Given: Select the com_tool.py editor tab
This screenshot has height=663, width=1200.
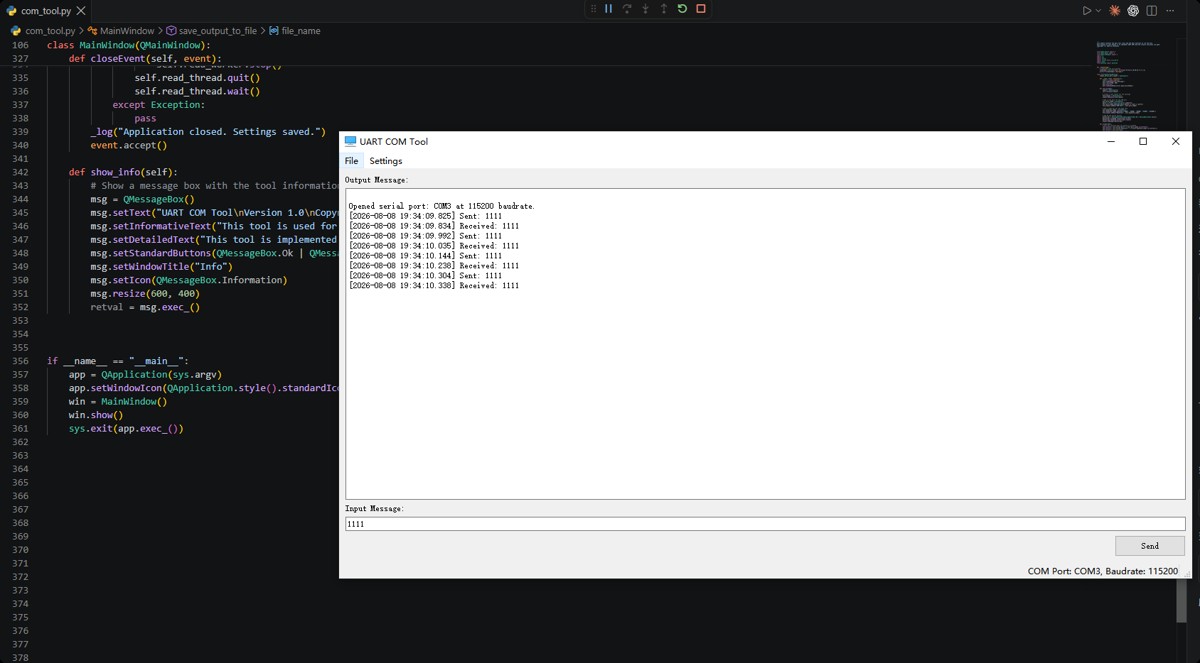Looking at the screenshot, I should point(46,11).
